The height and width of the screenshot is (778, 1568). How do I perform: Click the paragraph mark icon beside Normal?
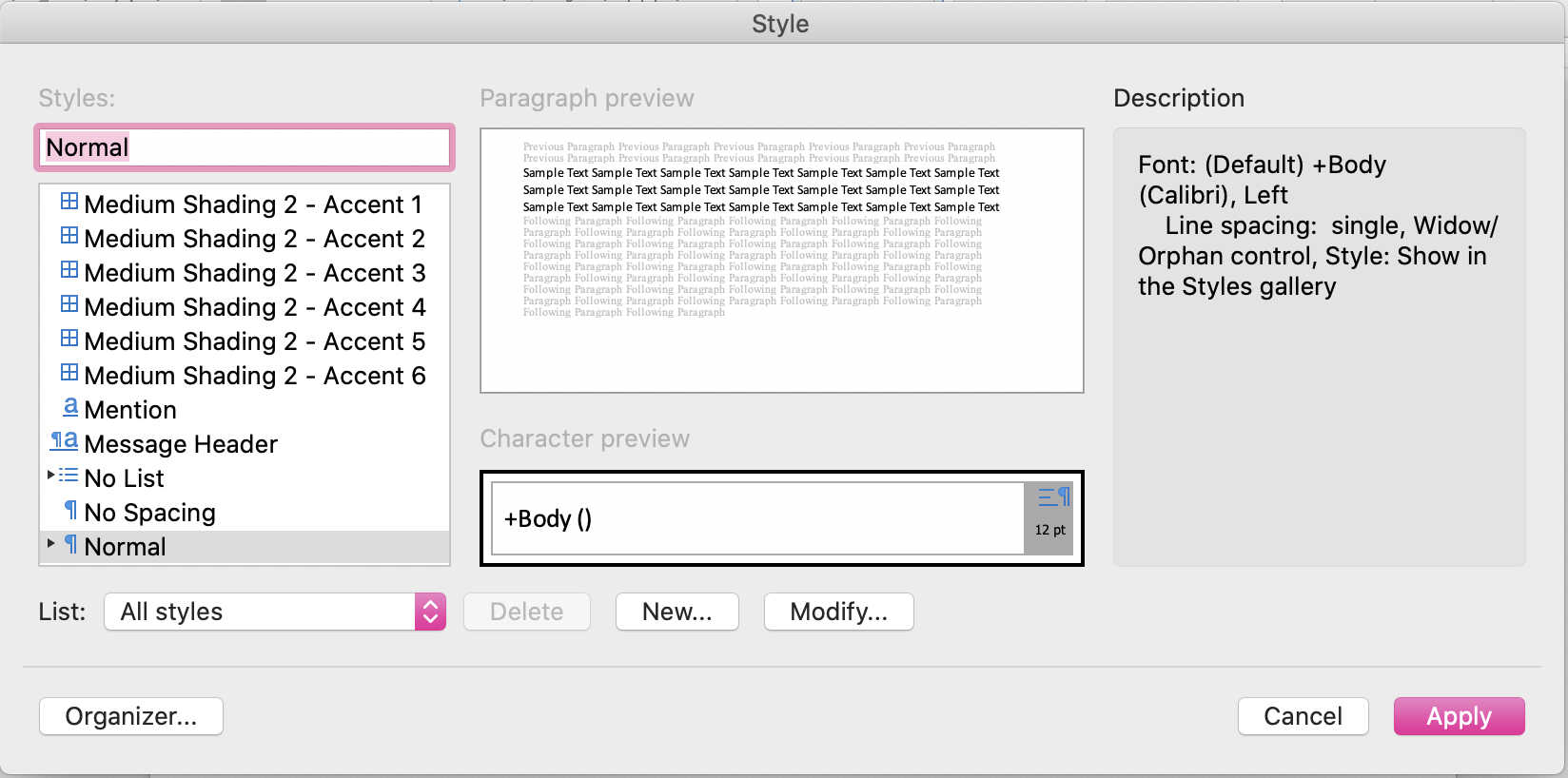pyautogui.click(x=70, y=545)
